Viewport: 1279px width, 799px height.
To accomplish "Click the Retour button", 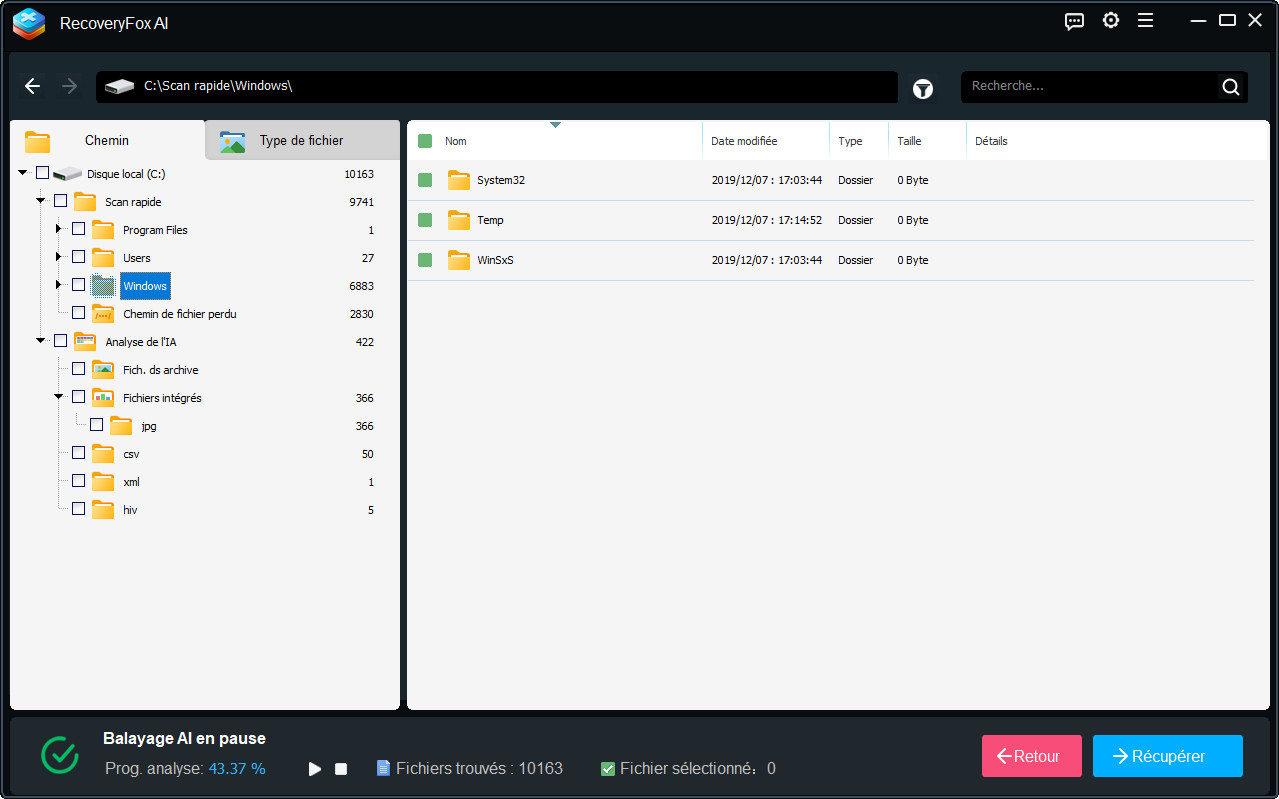I will [x=1031, y=756].
